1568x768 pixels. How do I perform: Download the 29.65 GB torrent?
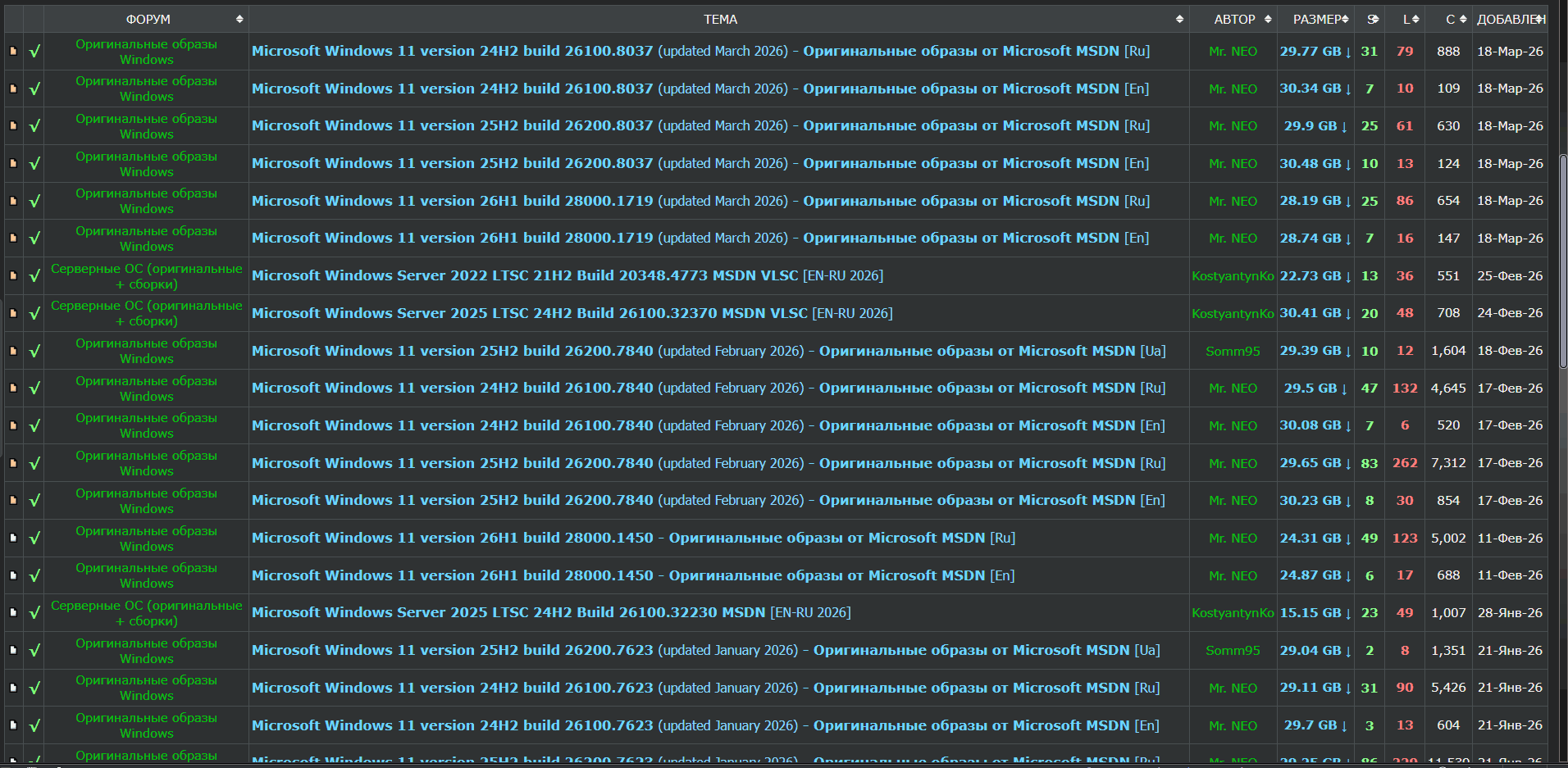(x=1315, y=463)
